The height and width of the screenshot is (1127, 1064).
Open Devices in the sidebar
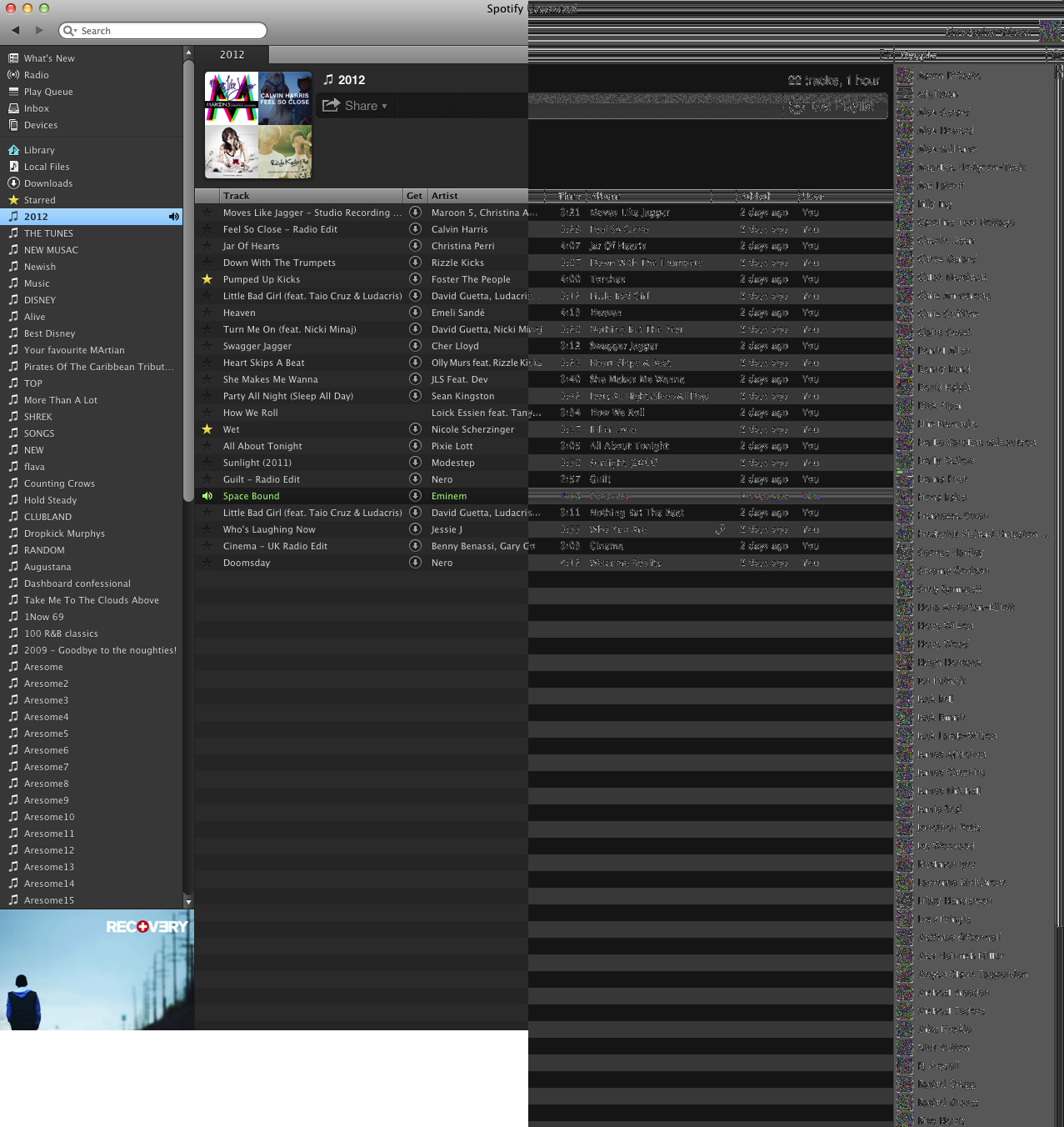41,125
